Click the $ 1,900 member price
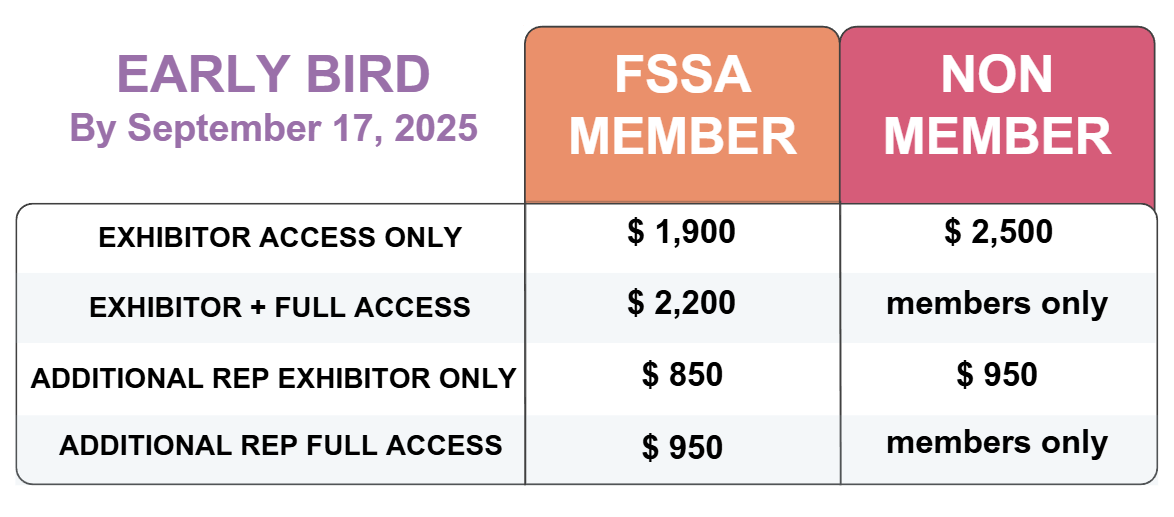Viewport: 1174px width, 517px height. 682,233
